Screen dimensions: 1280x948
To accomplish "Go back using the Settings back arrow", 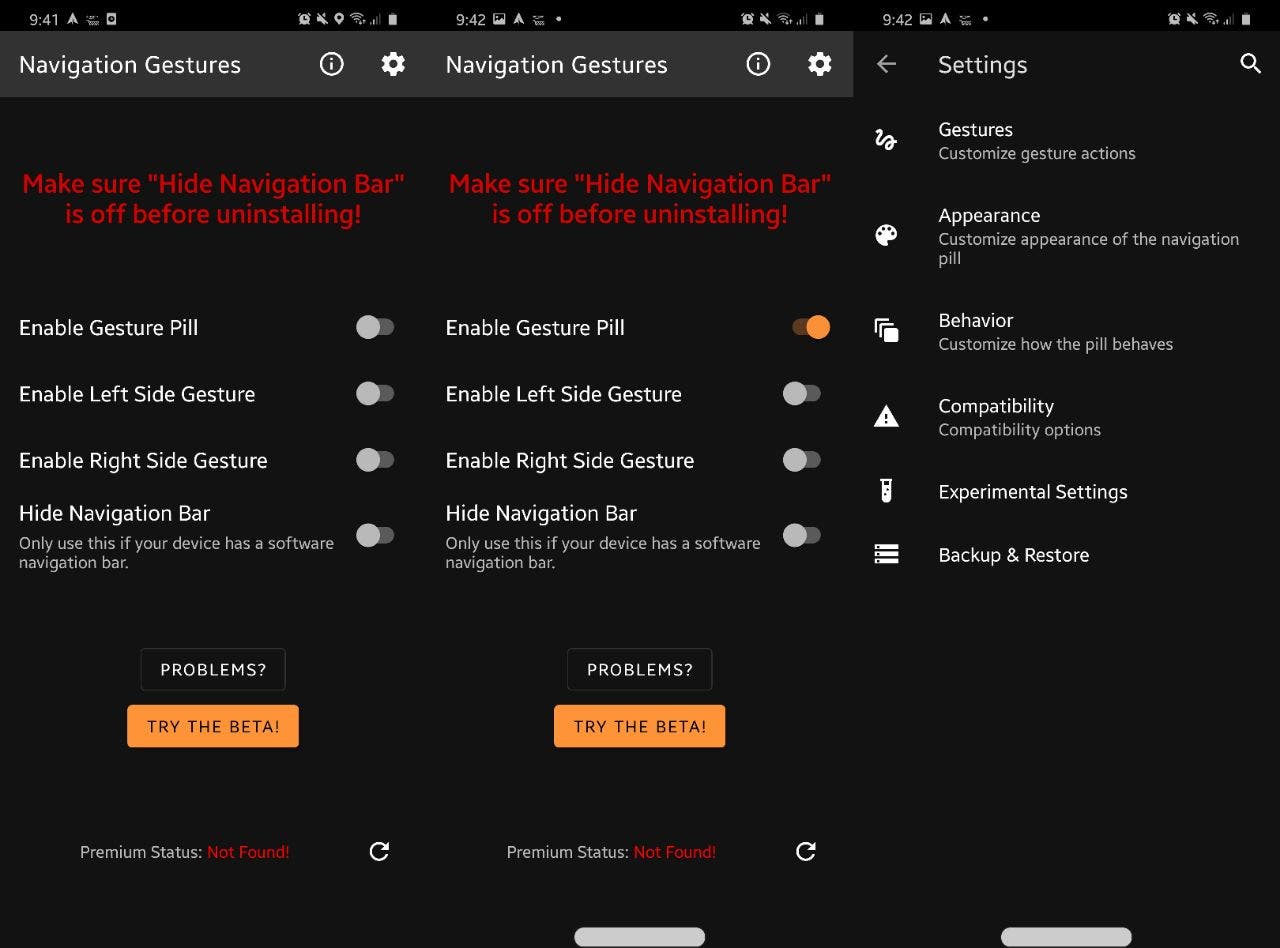I will 886,65.
